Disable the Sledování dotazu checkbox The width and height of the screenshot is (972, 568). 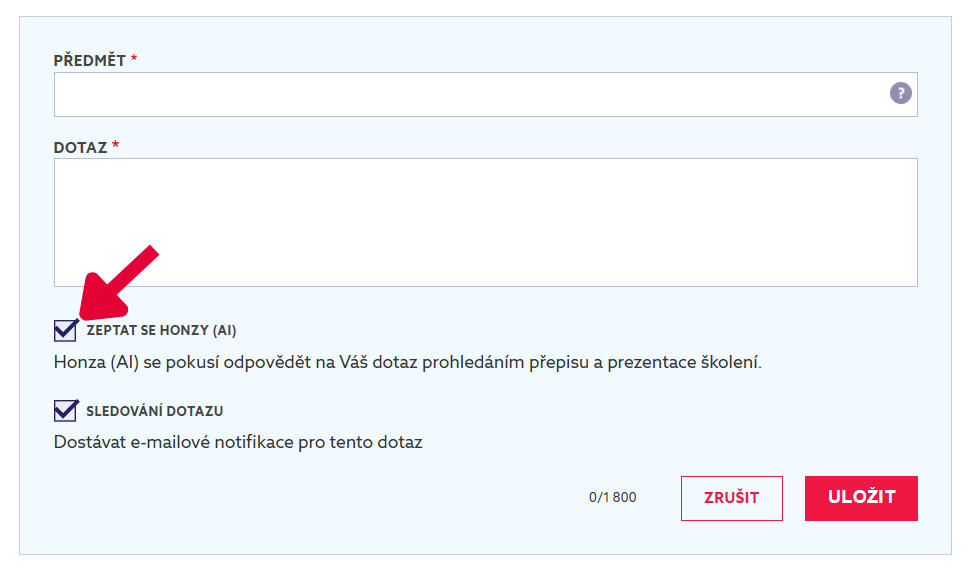[x=65, y=410]
